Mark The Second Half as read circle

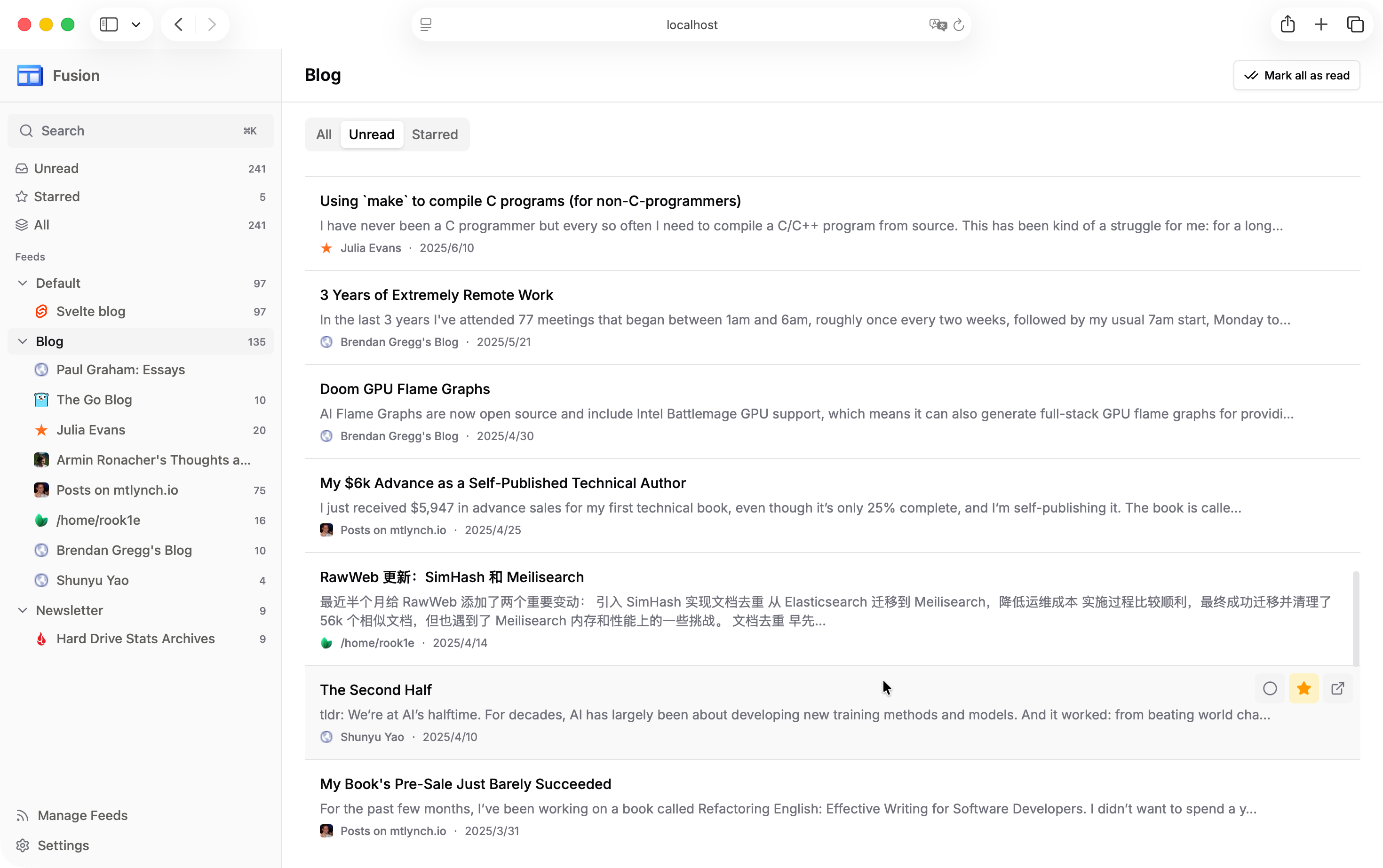[x=1270, y=688]
